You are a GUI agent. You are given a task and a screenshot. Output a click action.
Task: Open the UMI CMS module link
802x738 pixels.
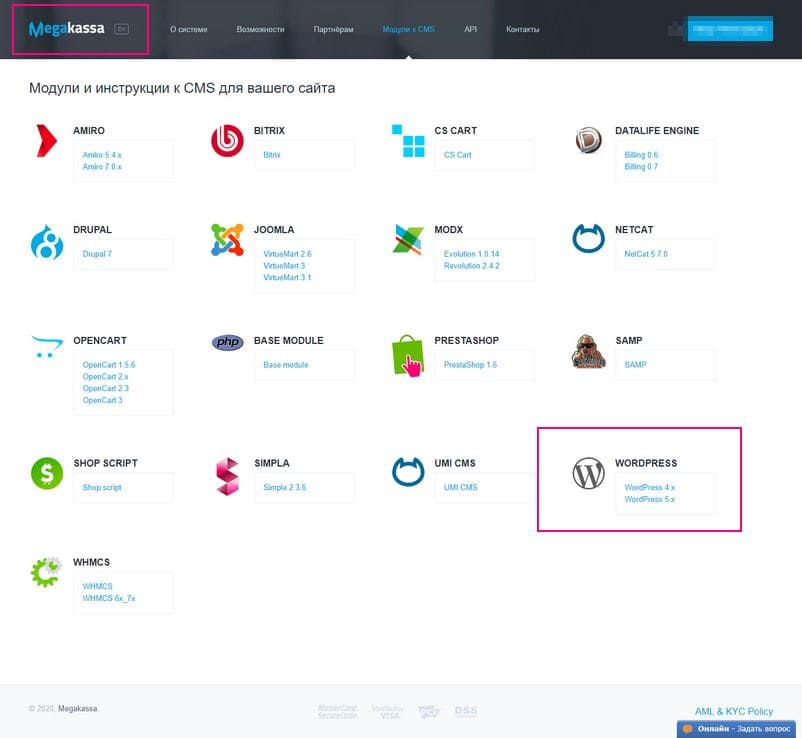[461, 487]
